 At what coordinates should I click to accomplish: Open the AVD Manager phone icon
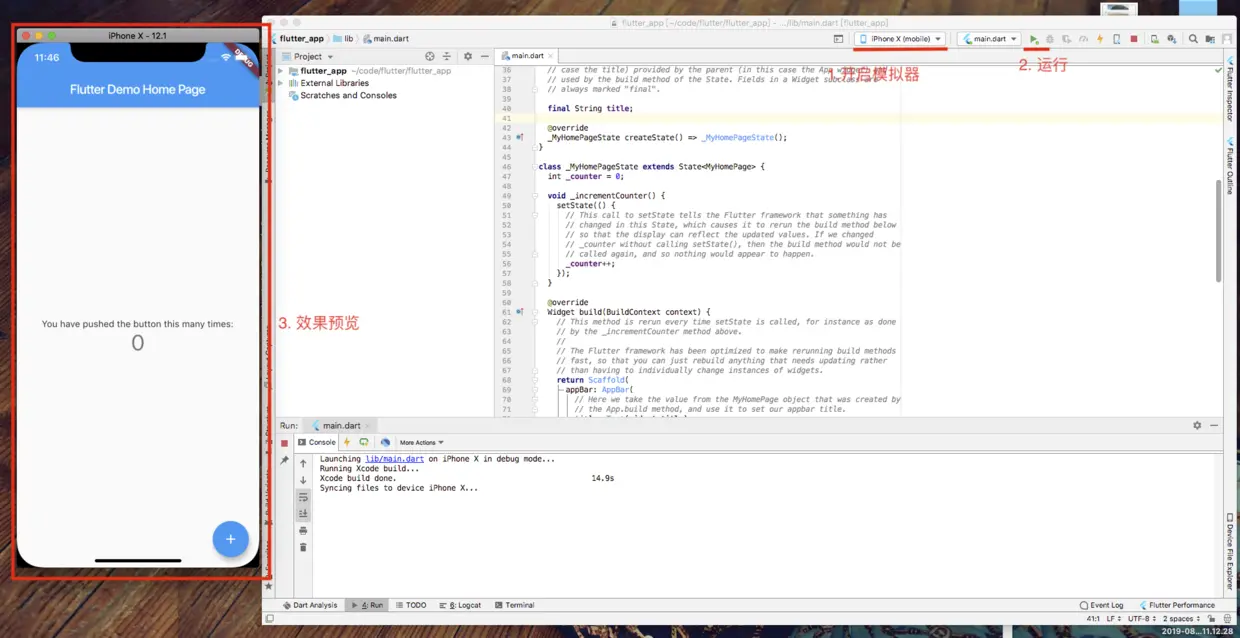pyautogui.click(x=1155, y=39)
